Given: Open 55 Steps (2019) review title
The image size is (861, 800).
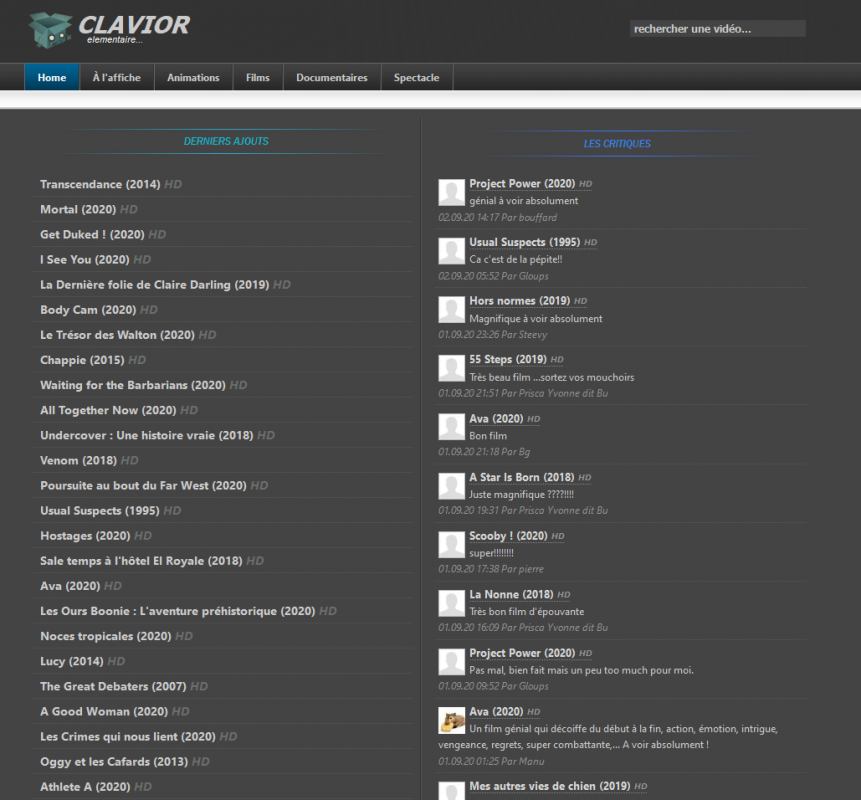Looking at the screenshot, I should pyautogui.click(x=507, y=360).
